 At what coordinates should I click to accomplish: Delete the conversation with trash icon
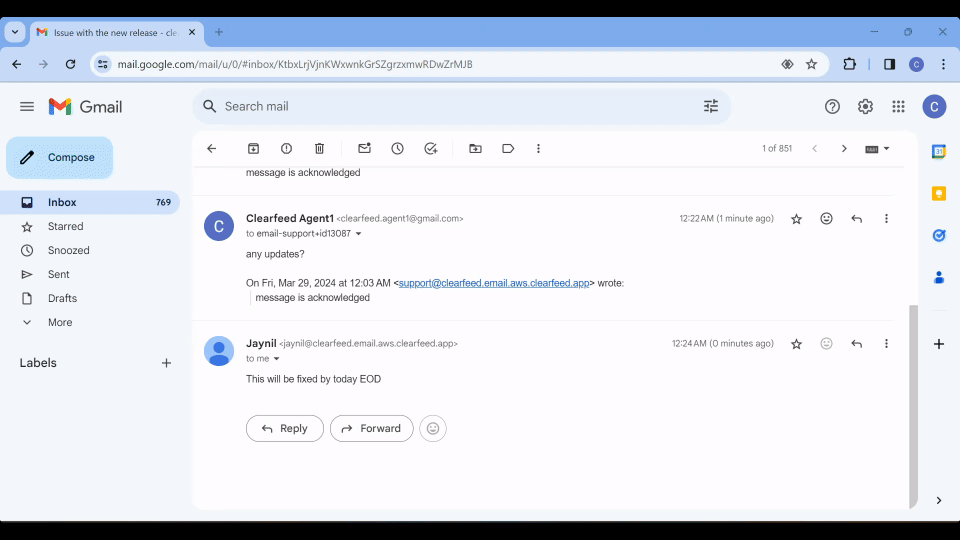pos(320,148)
